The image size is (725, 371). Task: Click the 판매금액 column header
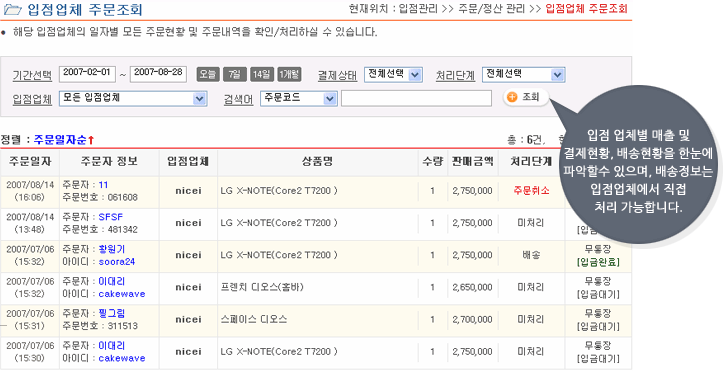(x=473, y=161)
